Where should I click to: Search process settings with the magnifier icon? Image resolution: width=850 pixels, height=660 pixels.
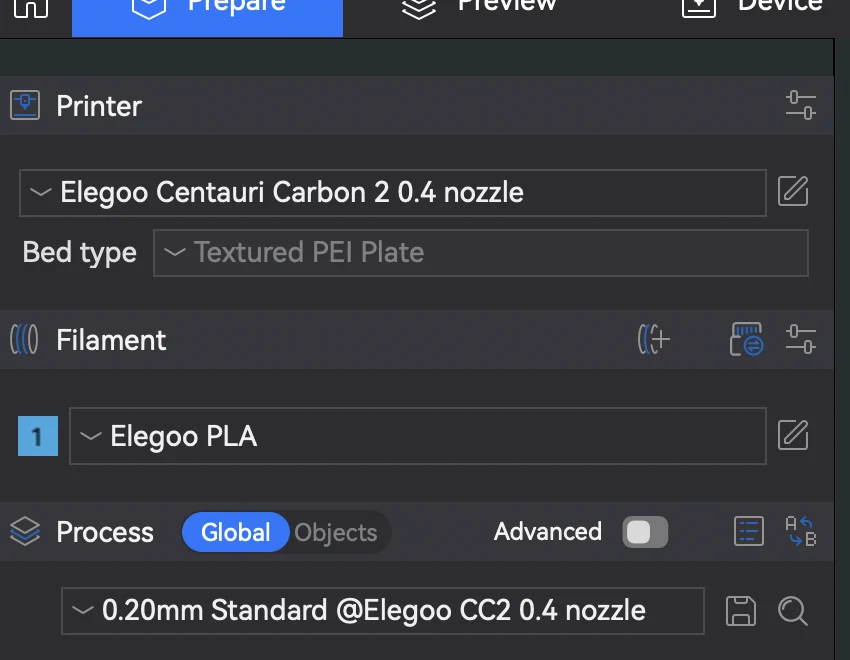[x=793, y=611]
